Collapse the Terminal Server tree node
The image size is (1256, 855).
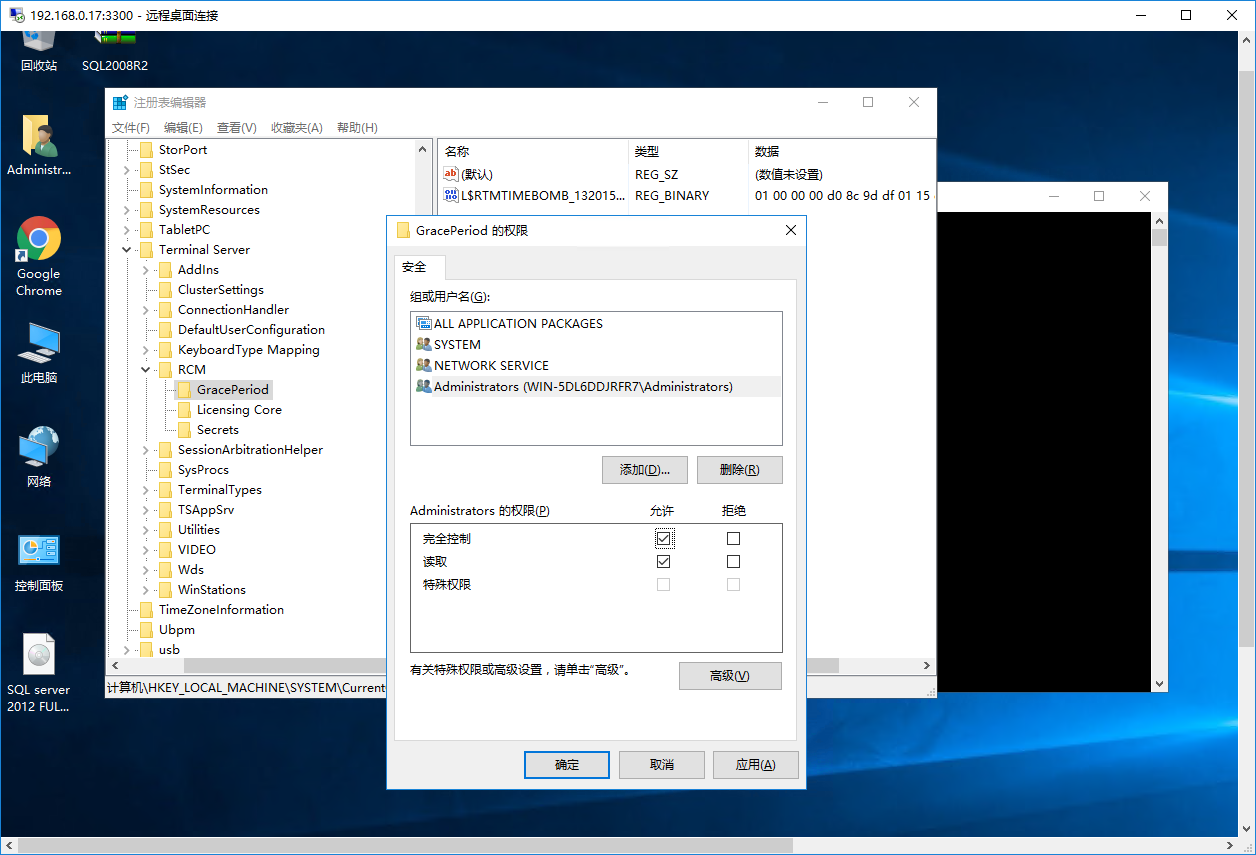pos(125,249)
